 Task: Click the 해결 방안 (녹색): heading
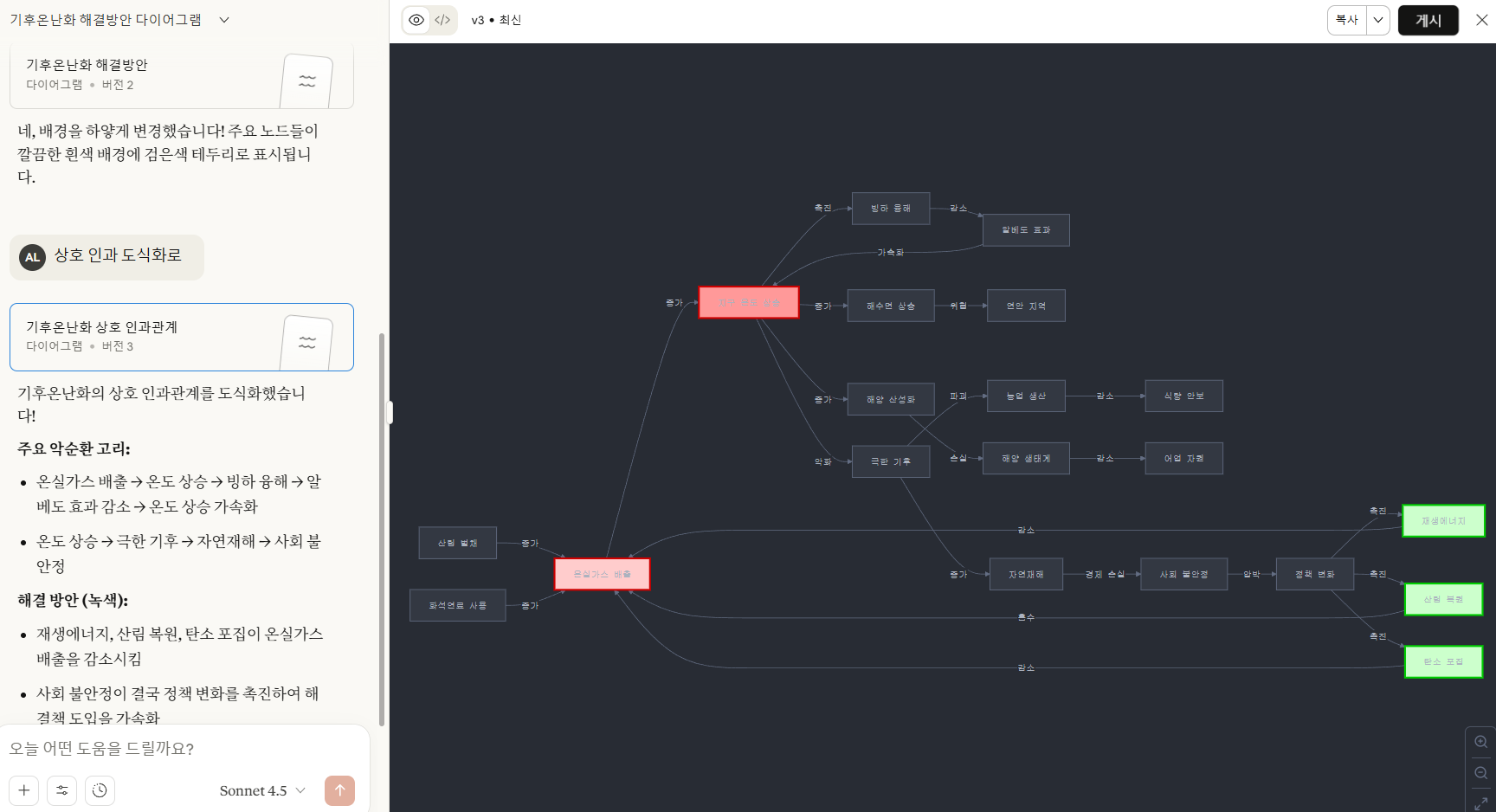coord(73,600)
